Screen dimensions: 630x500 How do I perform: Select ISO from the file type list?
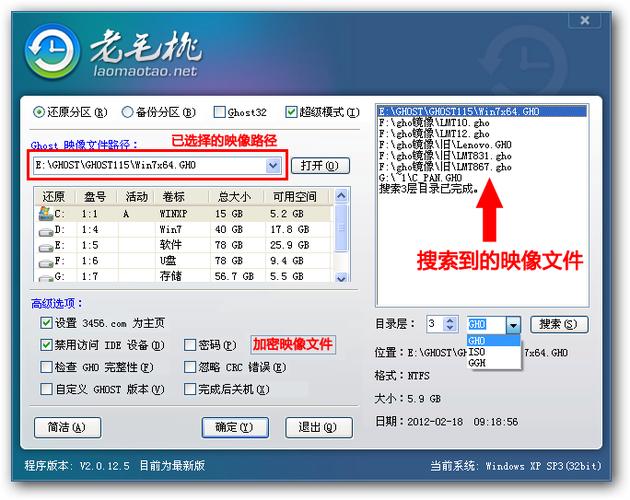[x=478, y=352]
